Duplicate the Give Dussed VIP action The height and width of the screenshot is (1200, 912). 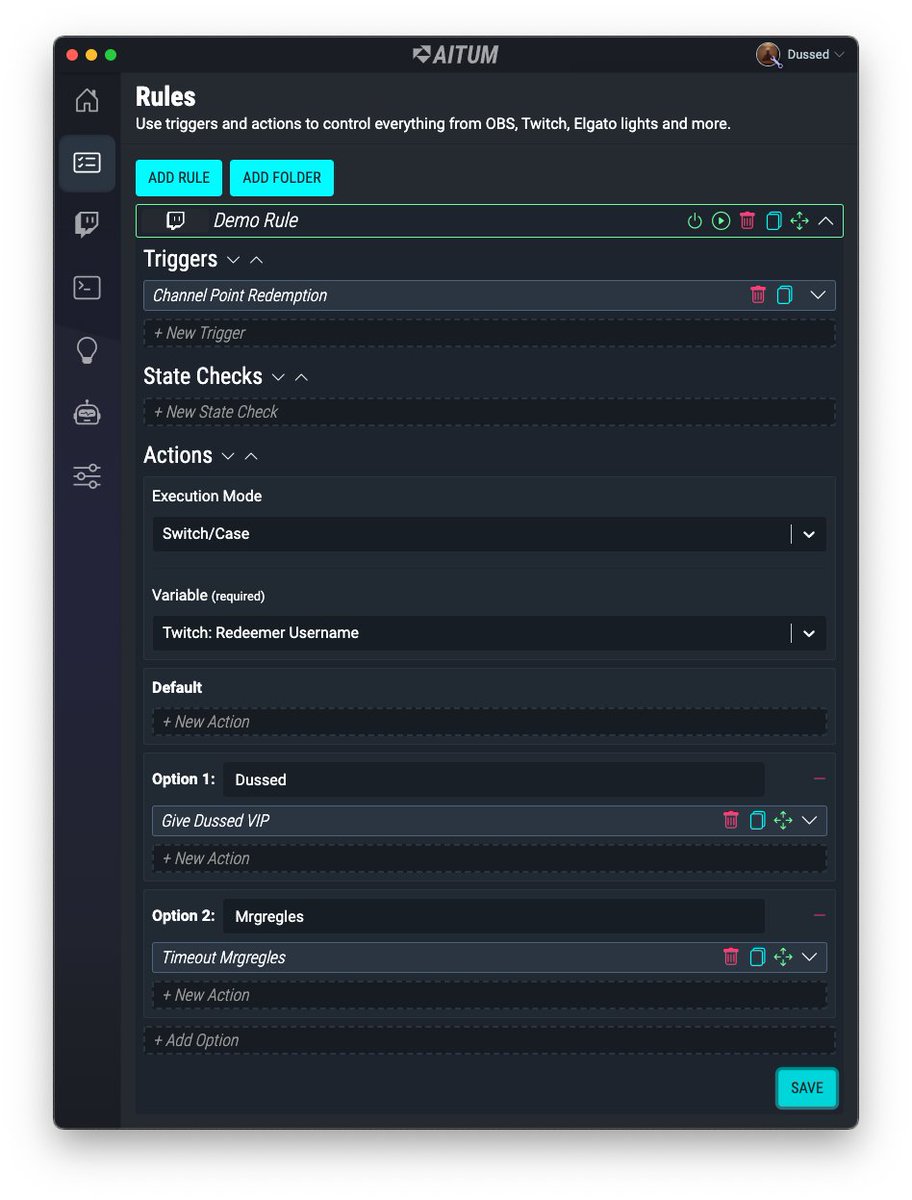pyautogui.click(x=757, y=820)
